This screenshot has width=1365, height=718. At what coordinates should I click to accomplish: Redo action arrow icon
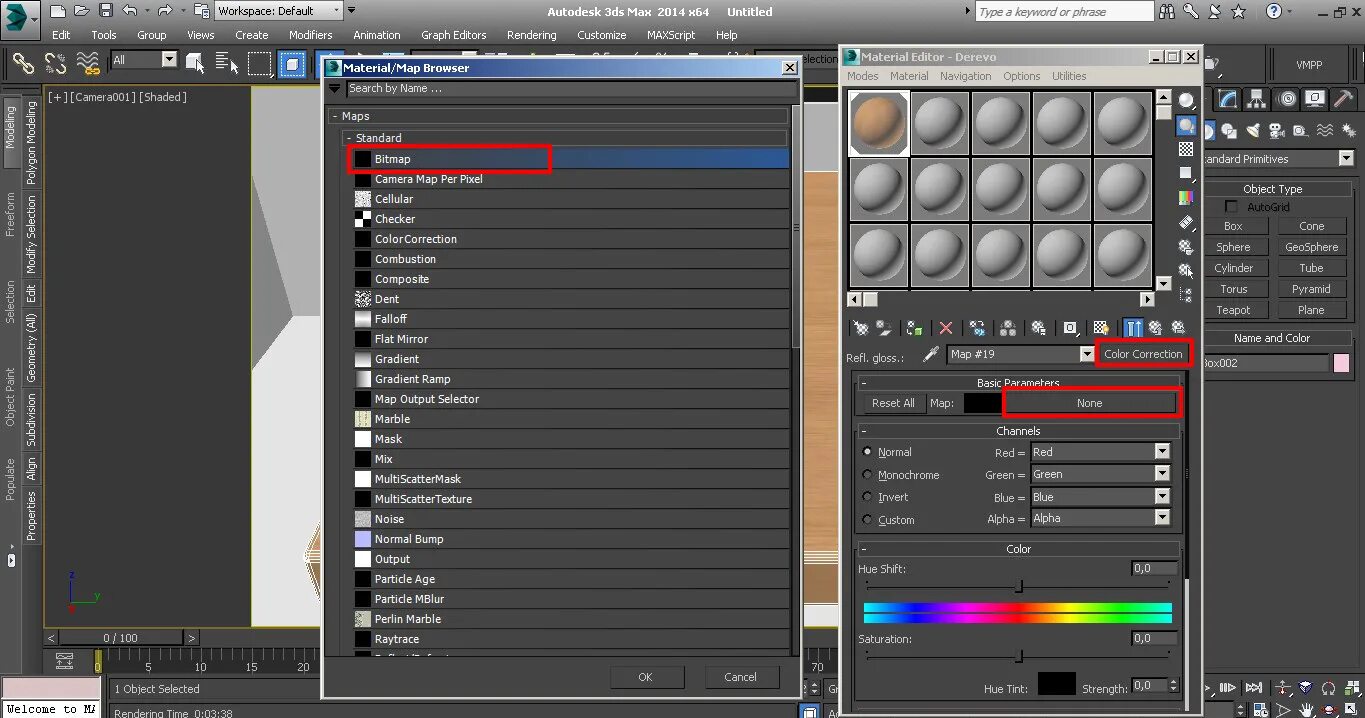(x=166, y=11)
